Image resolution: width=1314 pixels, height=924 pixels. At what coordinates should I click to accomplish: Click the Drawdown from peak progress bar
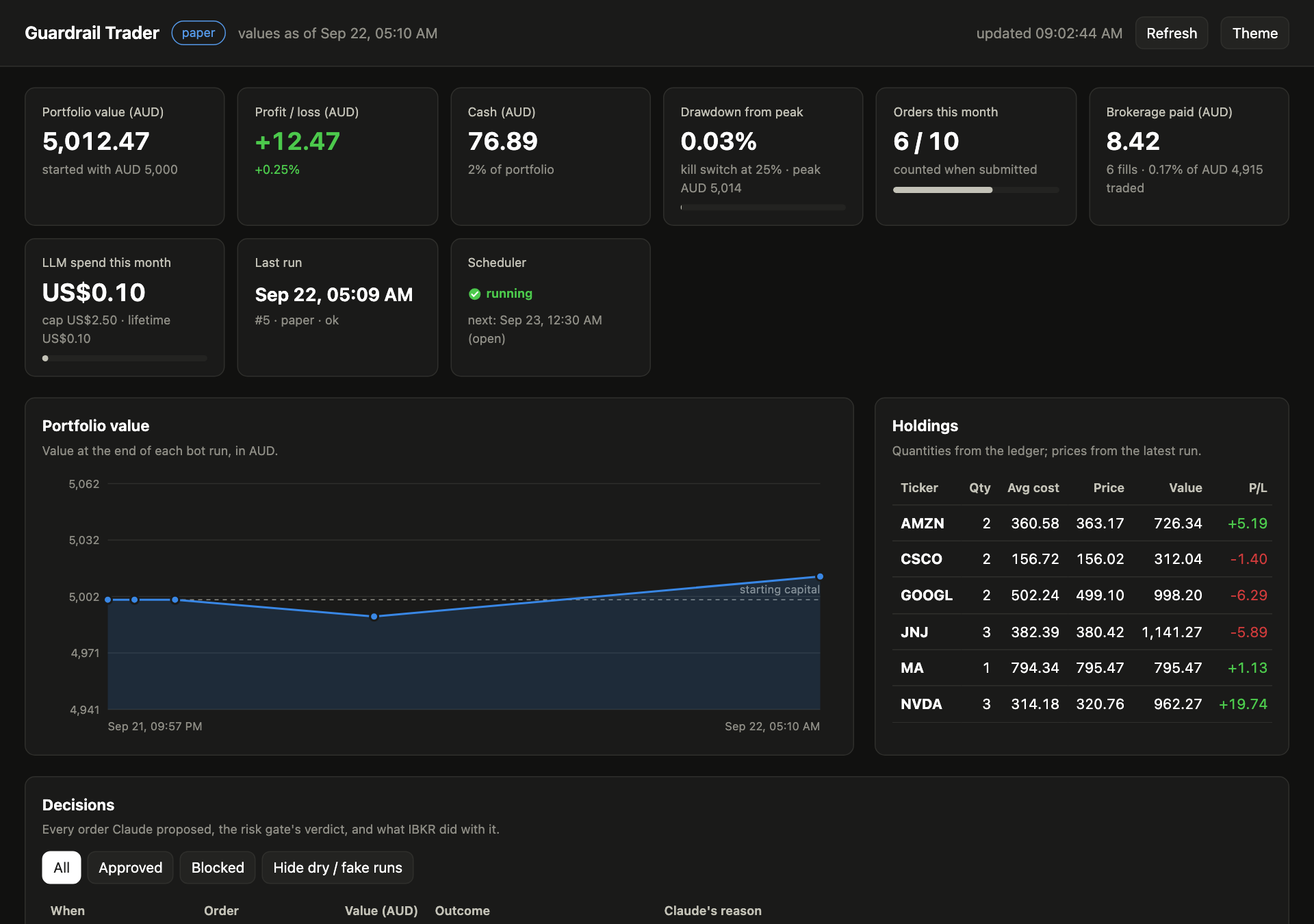click(x=763, y=207)
